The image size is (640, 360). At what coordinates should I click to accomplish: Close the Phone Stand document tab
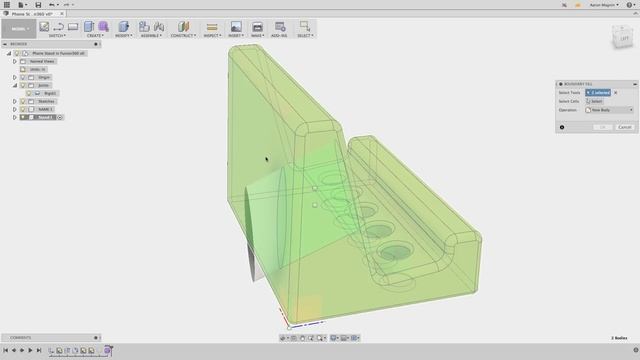click(62, 14)
